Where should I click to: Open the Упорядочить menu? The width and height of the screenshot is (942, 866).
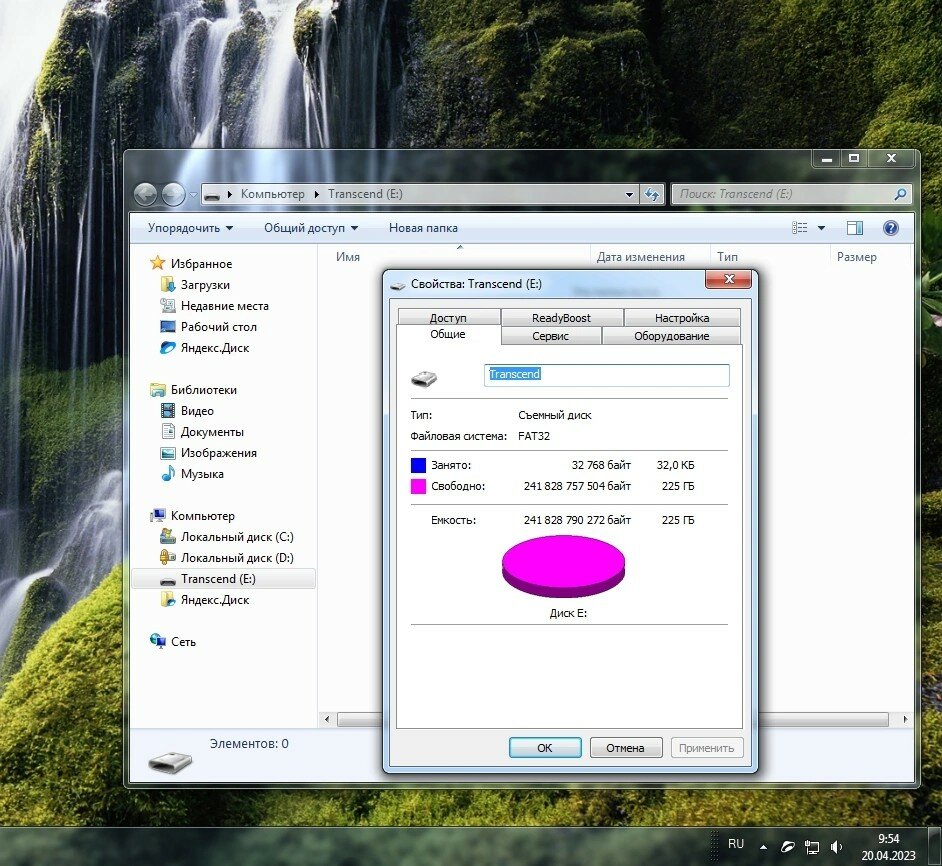190,228
